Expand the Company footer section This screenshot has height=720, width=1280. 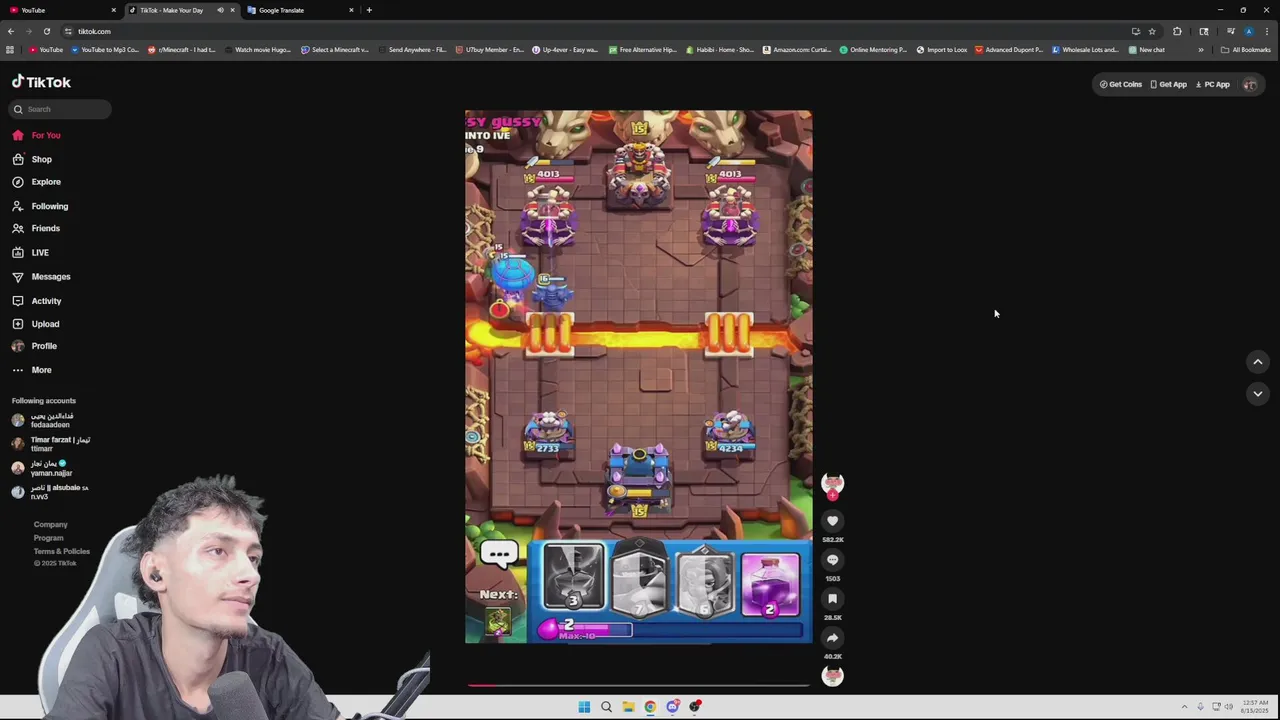50,524
